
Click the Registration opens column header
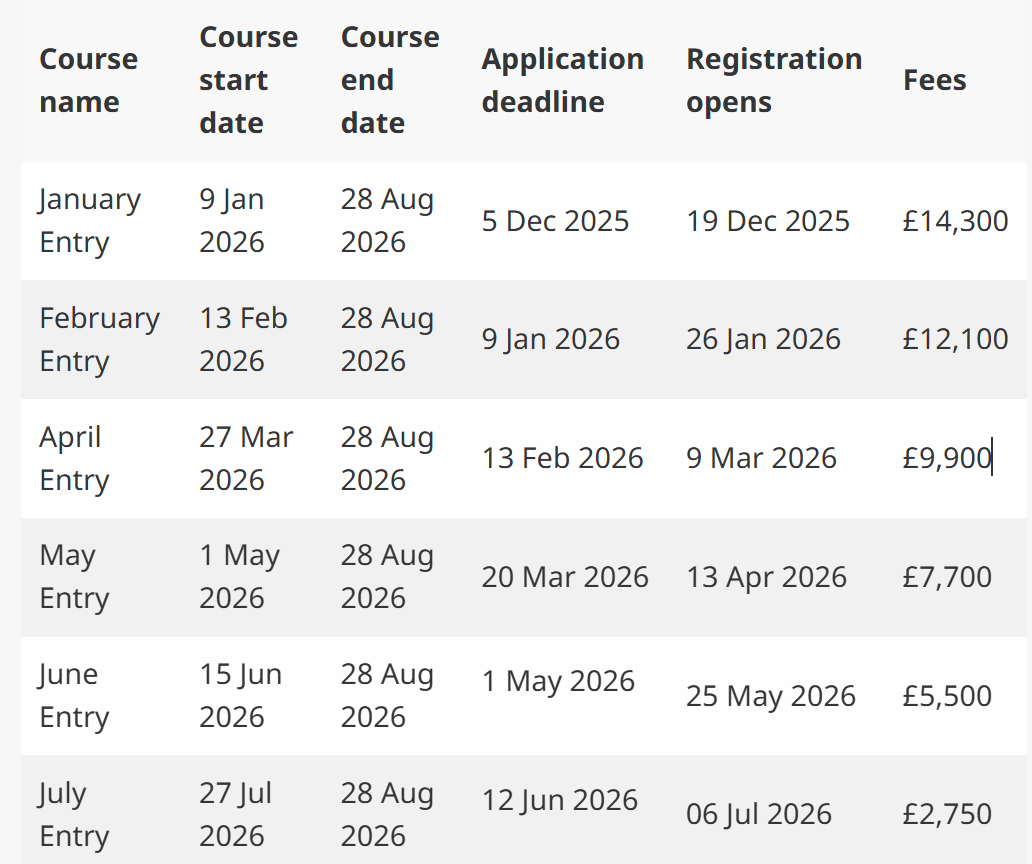point(773,81)
